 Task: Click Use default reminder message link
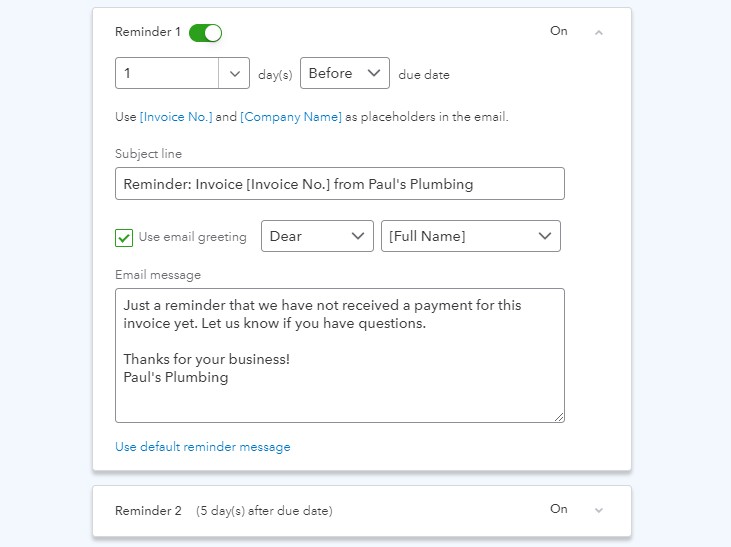[202, 447]
